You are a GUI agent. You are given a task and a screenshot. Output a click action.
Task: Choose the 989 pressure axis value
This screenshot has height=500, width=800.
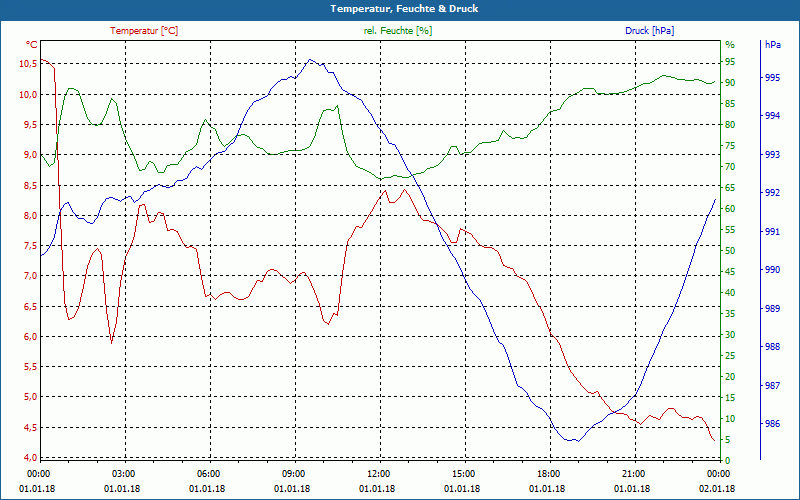[772, 309]
